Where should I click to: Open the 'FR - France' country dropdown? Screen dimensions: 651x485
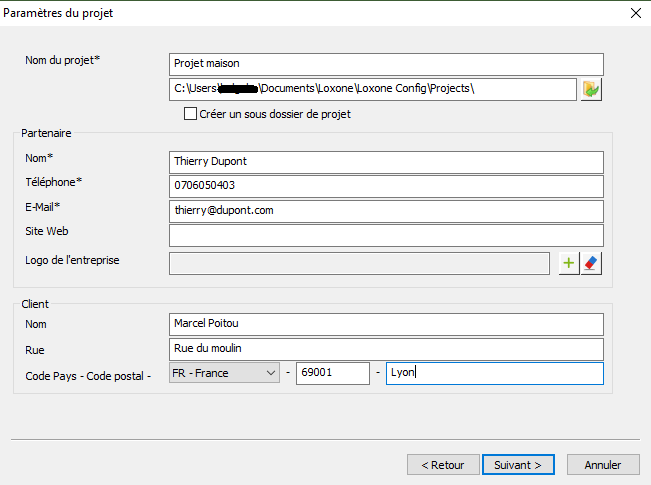(224, 373)
